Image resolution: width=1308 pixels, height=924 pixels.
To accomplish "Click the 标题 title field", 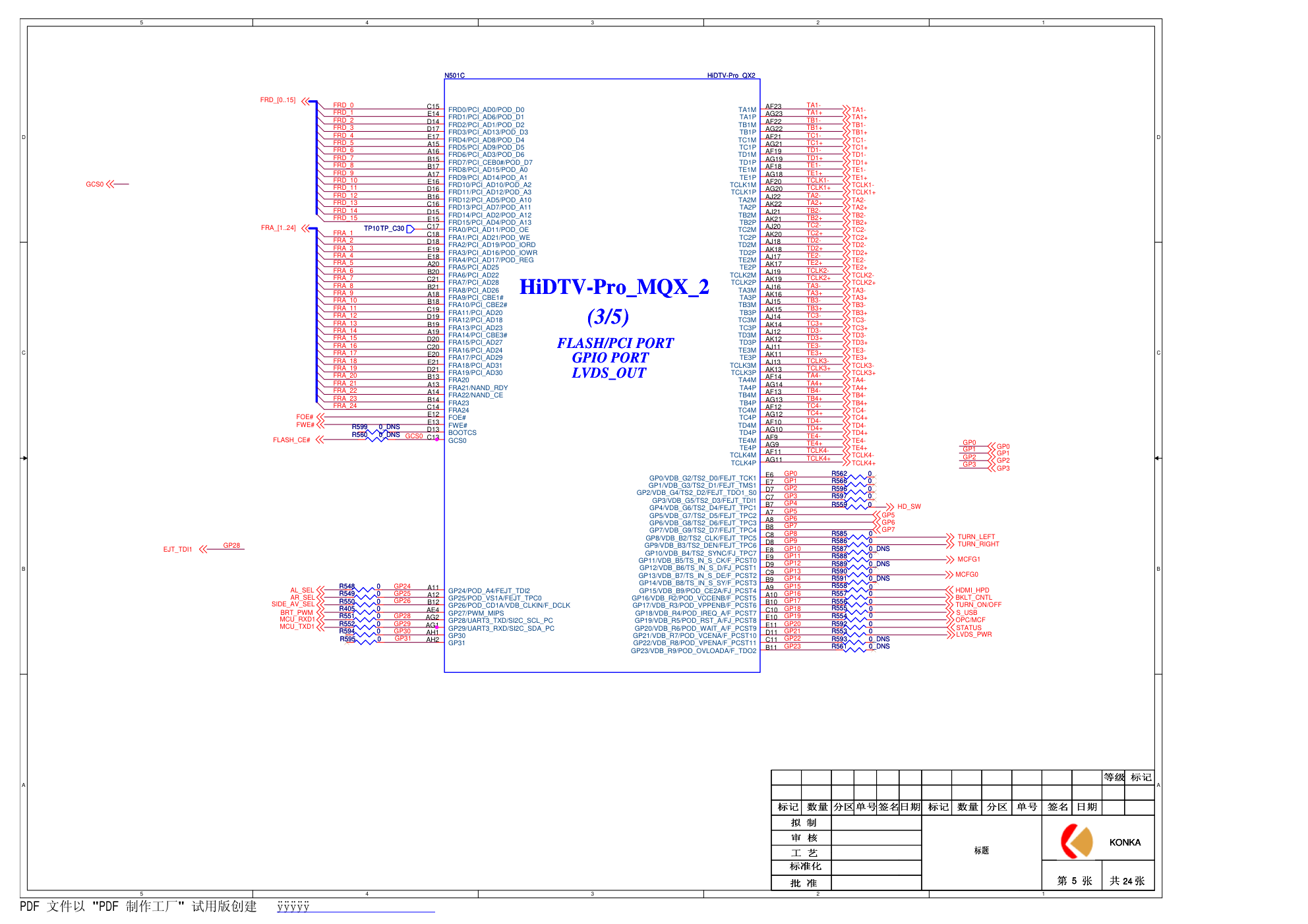I will pos(982,851).
